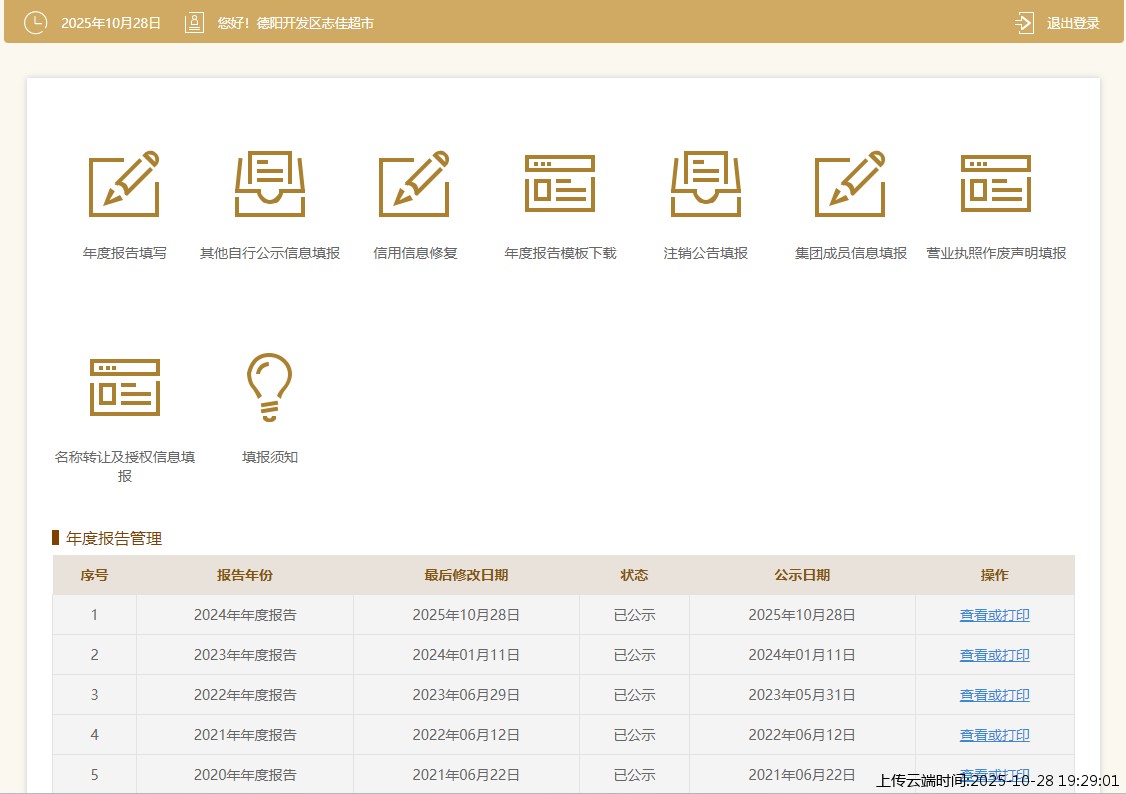The image size is (1126, 794).
Task: Open the 注销公告填报 icon
Action: tap(705, 184)
